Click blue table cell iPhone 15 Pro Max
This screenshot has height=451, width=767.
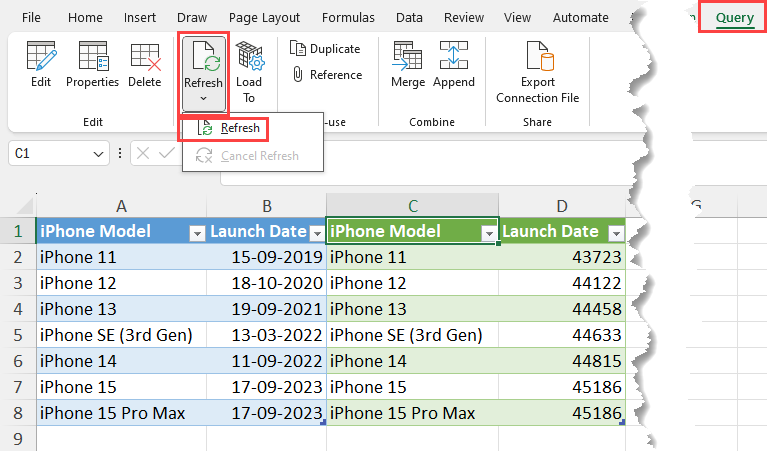point(121,413)
